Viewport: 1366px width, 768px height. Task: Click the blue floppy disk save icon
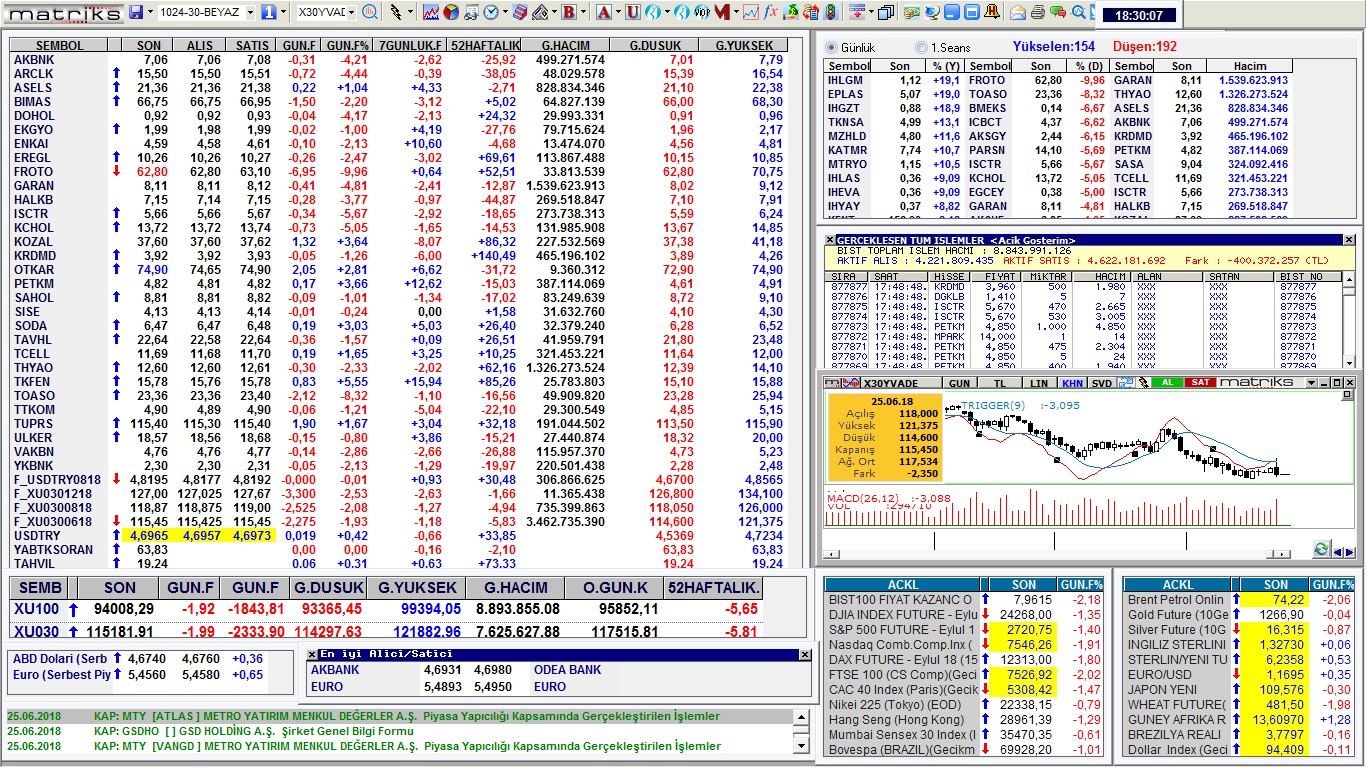135,12
